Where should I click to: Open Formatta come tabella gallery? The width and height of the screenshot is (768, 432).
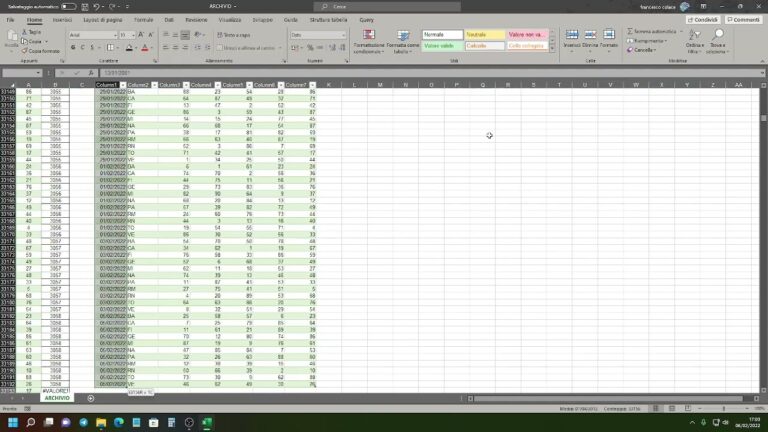(x=403, y=41)
